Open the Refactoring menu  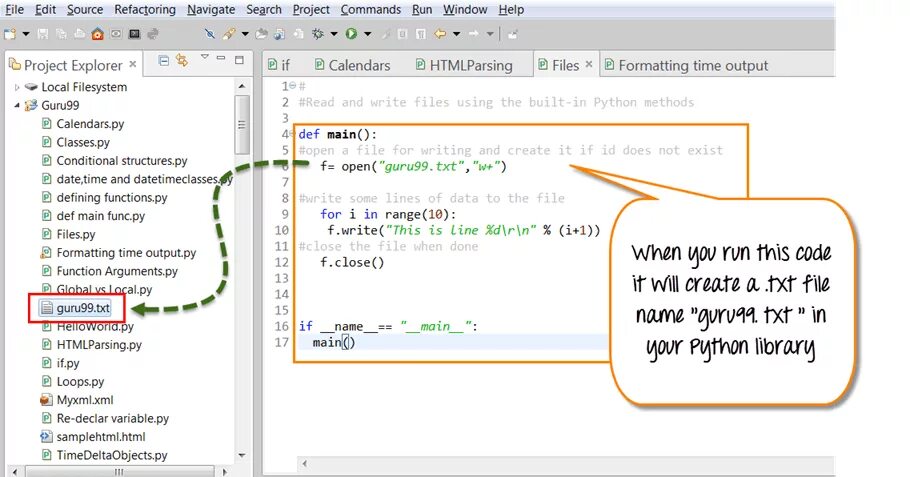[x=145, y=10]
